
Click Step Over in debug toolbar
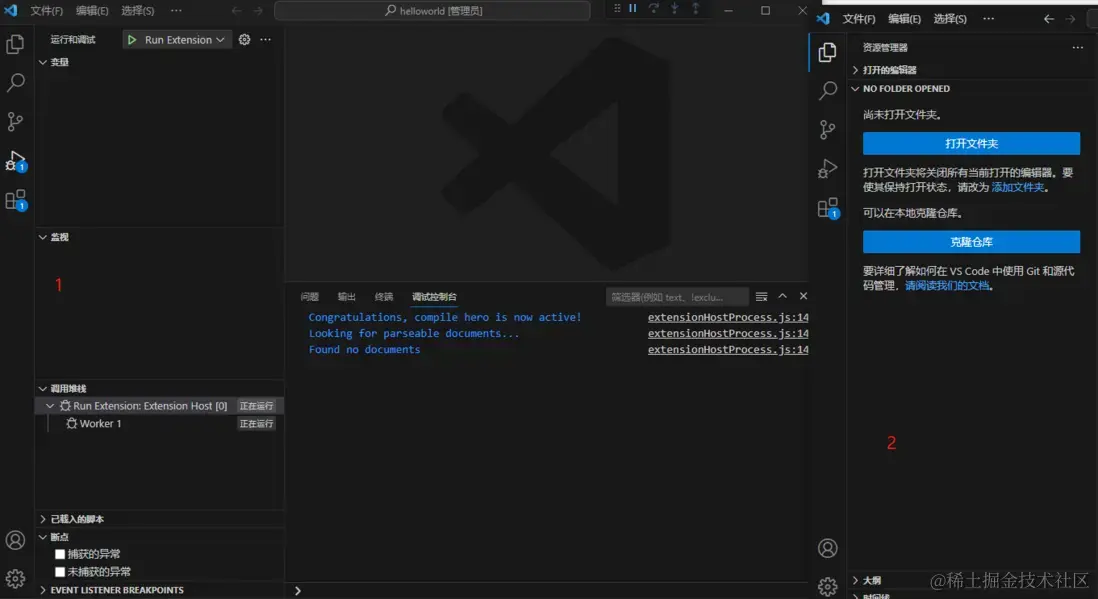click(653, 8)
